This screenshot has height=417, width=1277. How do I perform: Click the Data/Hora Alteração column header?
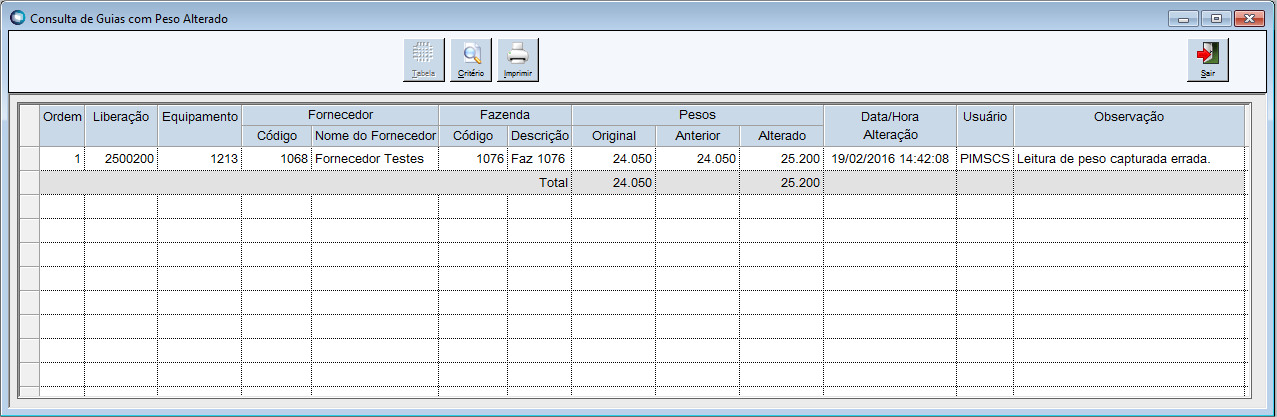(890, 125)
